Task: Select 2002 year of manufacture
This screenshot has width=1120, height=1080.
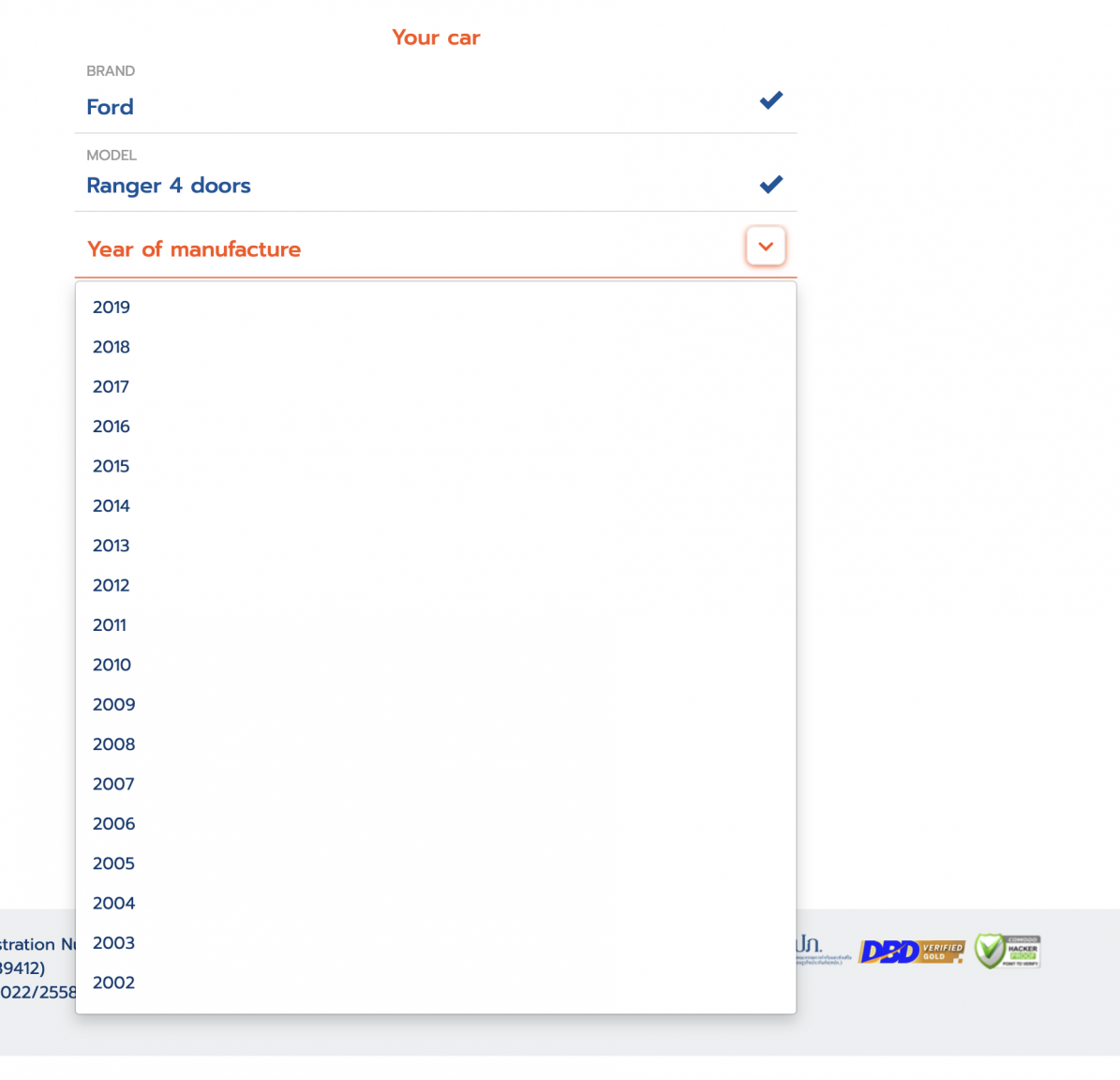Action: click(x=436, y=982)
